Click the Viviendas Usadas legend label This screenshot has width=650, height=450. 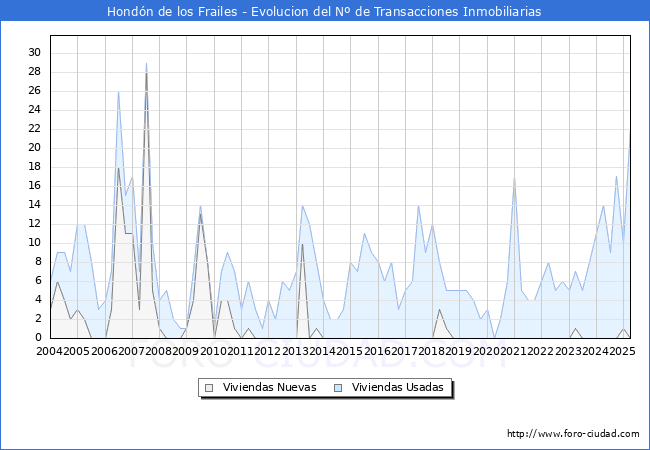click(x=398, y=387)
